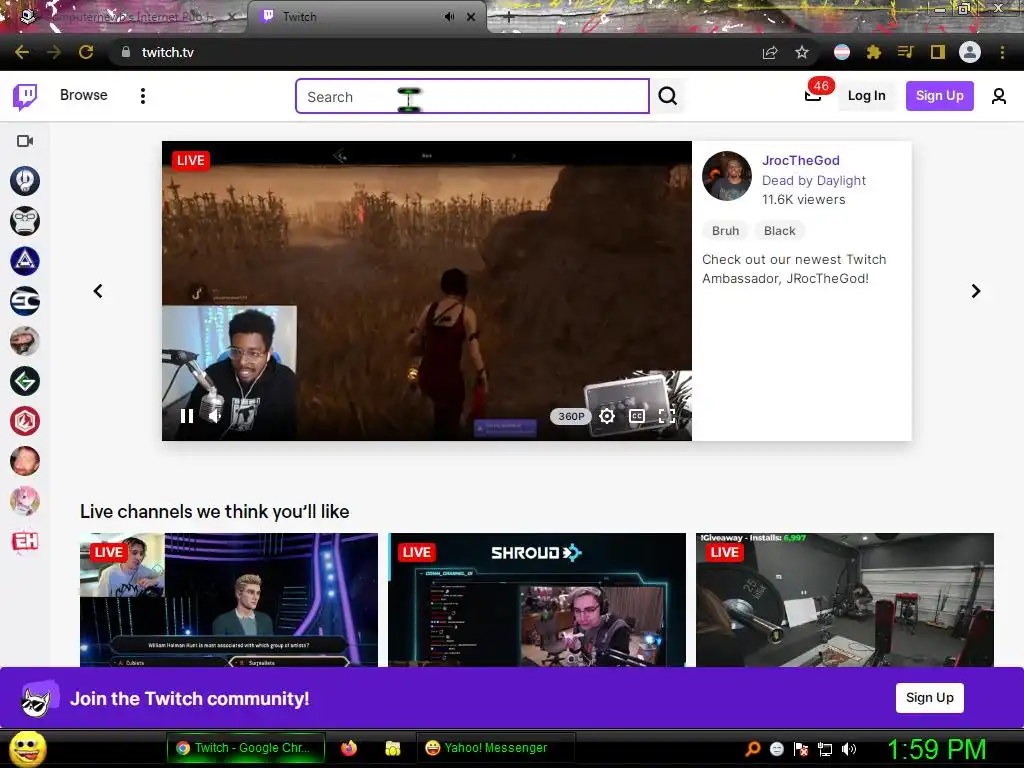This screenshot has width=1024, height=768.
Task: Open the Chrome profile avatar
Action: tap(970, 52)
